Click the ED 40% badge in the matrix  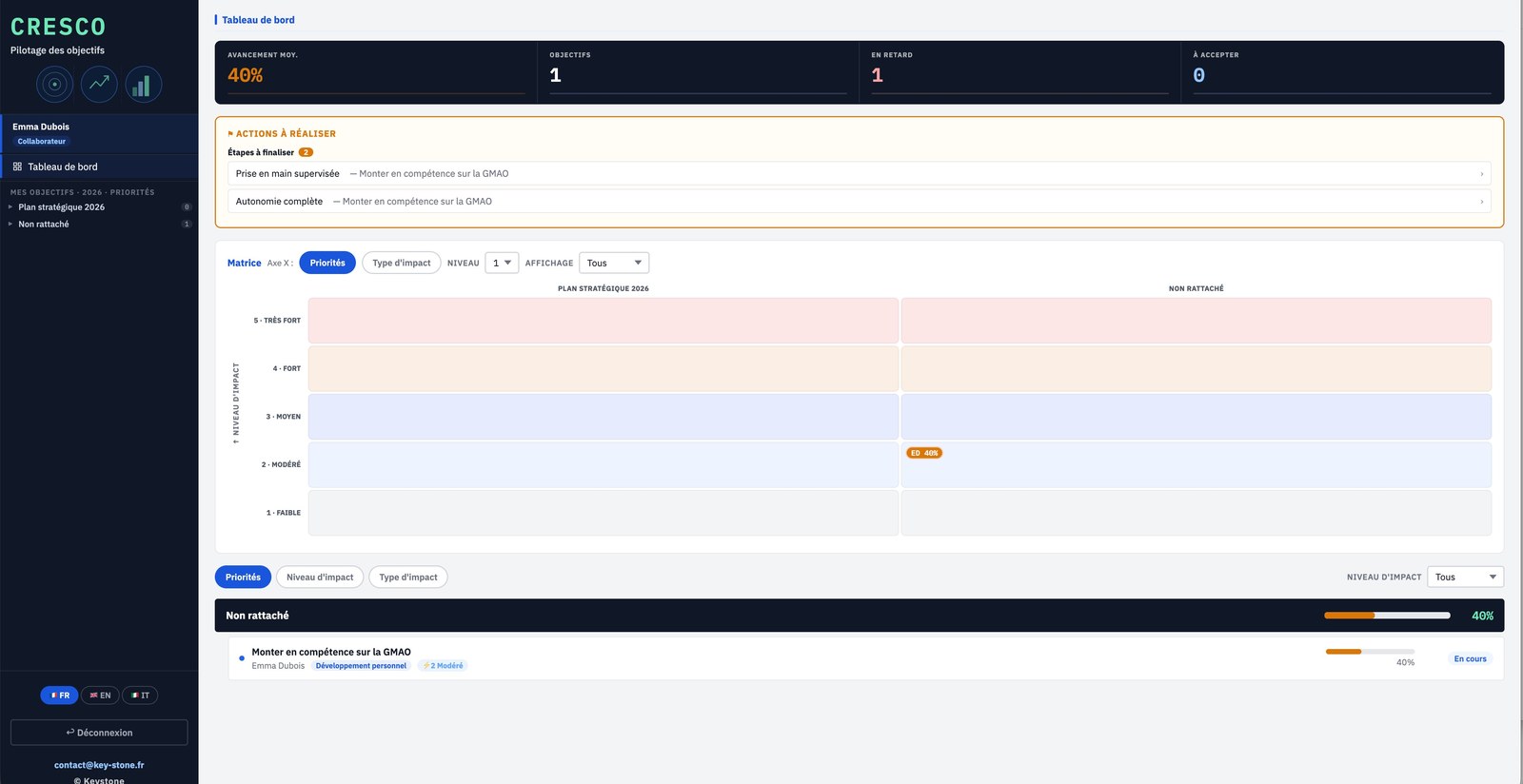point(924,453)
